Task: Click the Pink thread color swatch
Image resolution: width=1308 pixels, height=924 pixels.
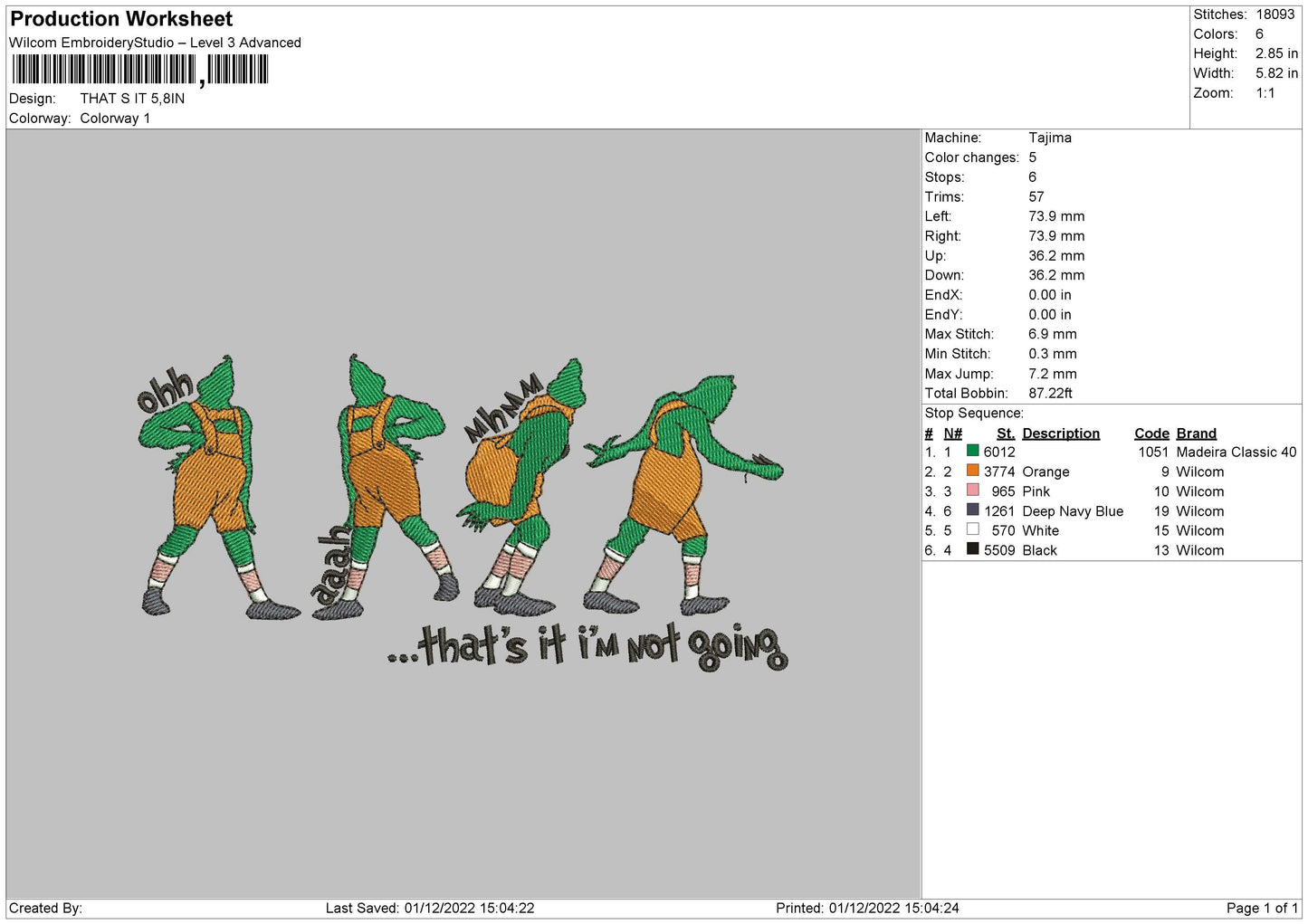Action: tap(972, 491)
